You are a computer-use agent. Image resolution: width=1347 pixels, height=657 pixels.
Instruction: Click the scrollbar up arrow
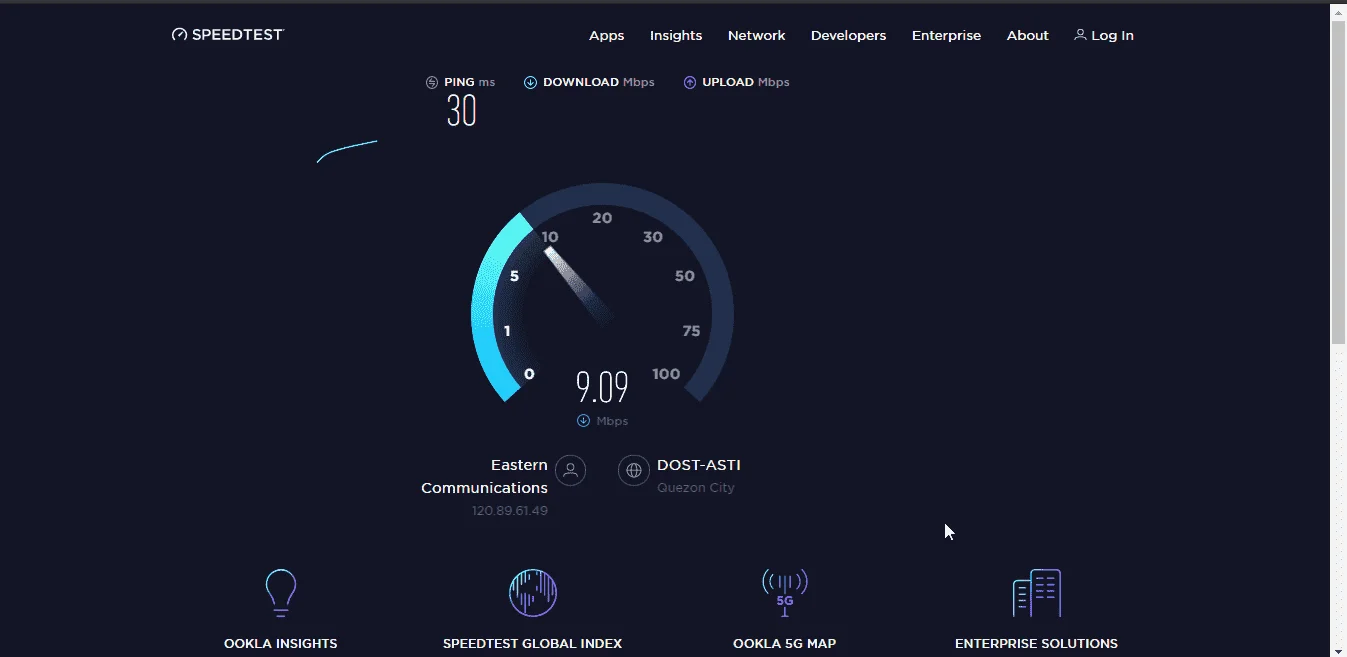[x=1338, y=10]
